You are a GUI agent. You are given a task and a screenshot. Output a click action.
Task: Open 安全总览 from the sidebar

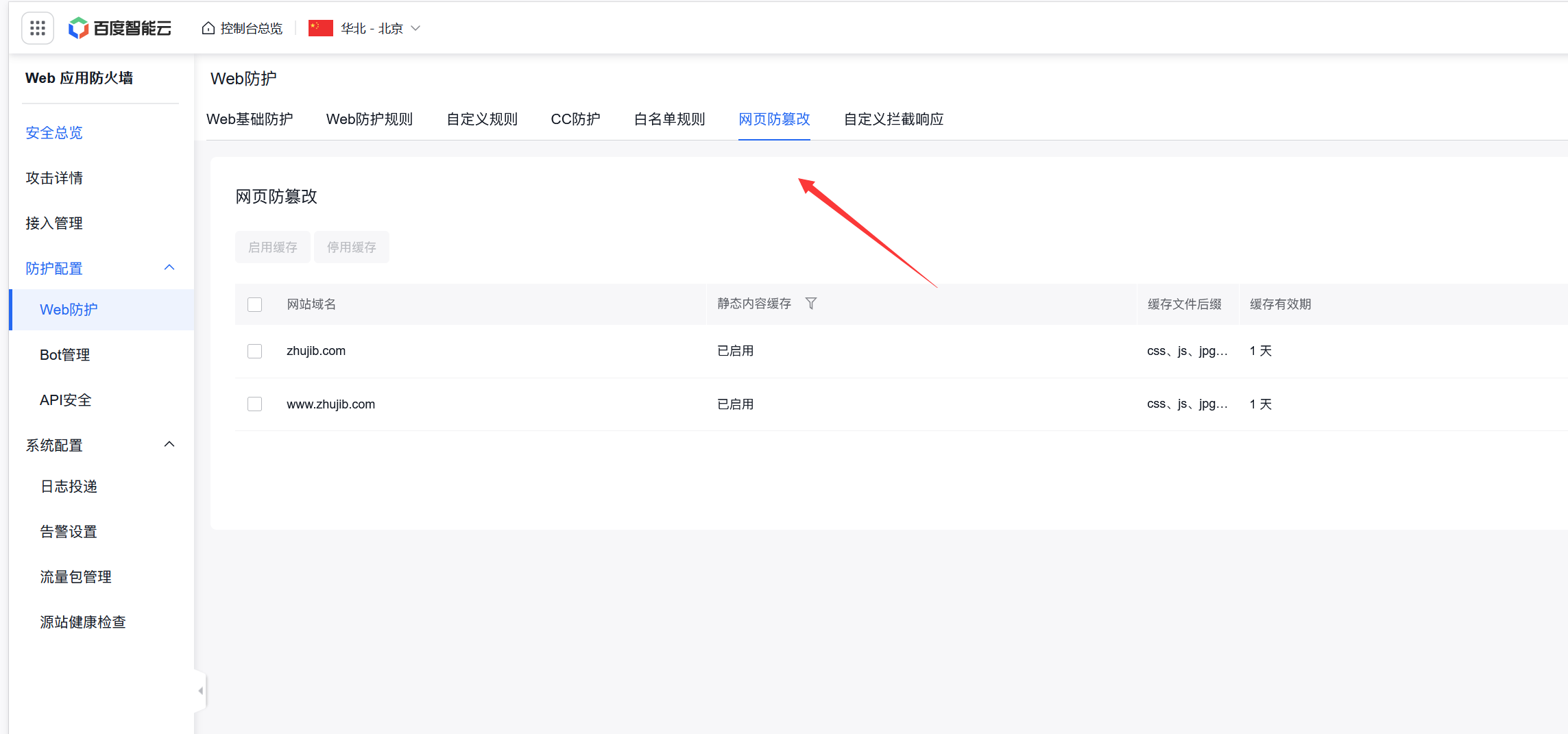[x=54, y=132]
